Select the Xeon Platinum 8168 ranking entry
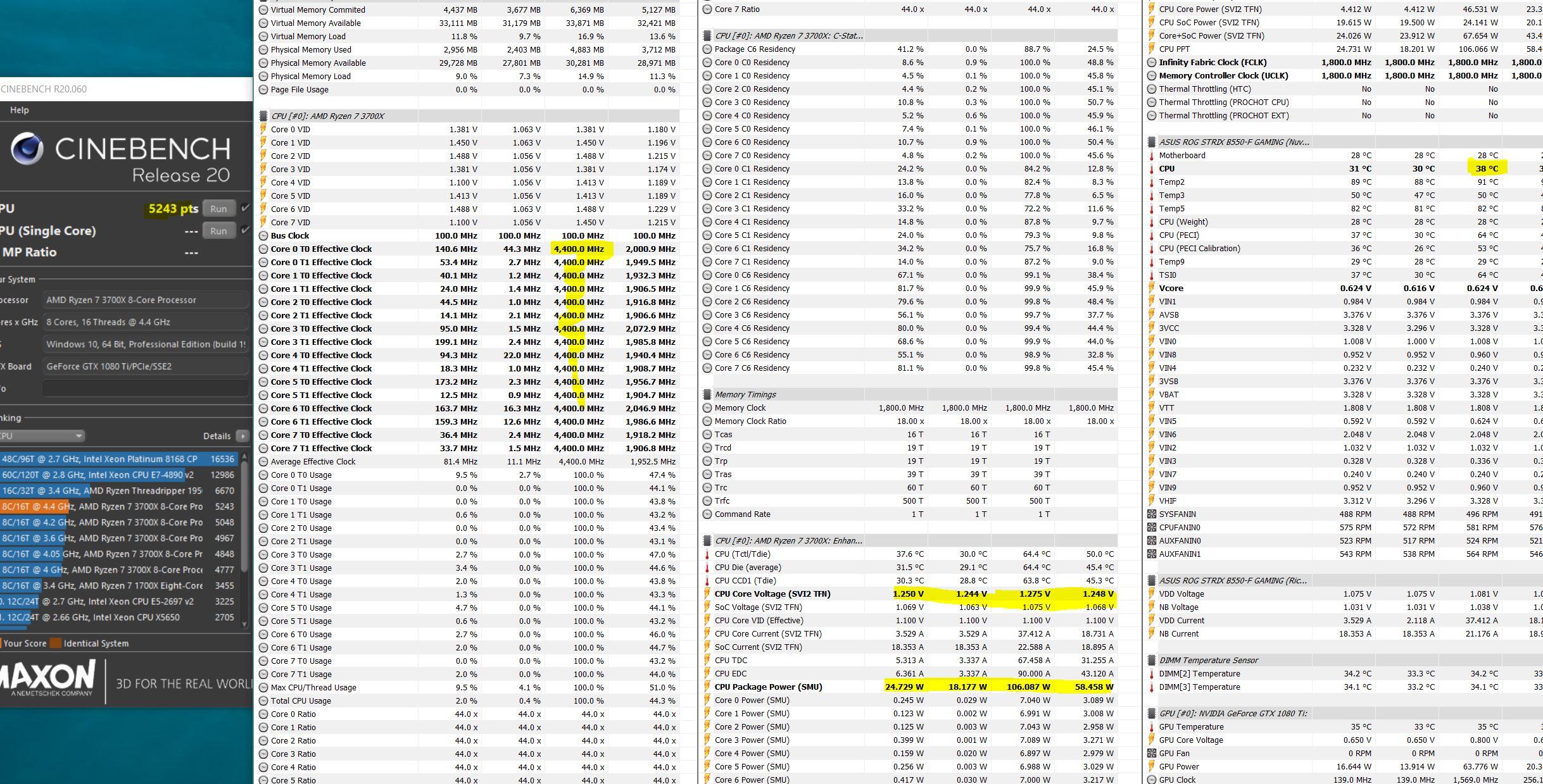The width and height of the screenshot is (1543, 784). (119, 459)
